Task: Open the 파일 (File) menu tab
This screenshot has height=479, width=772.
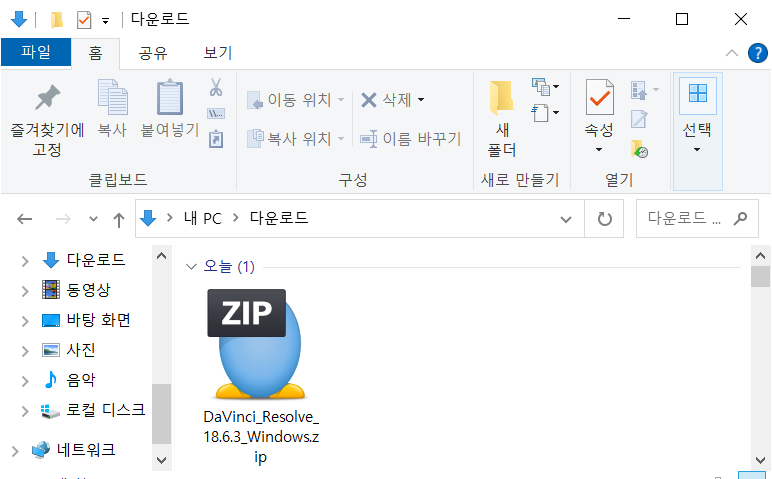Action: pyautogui.click(x=36, y=52)
